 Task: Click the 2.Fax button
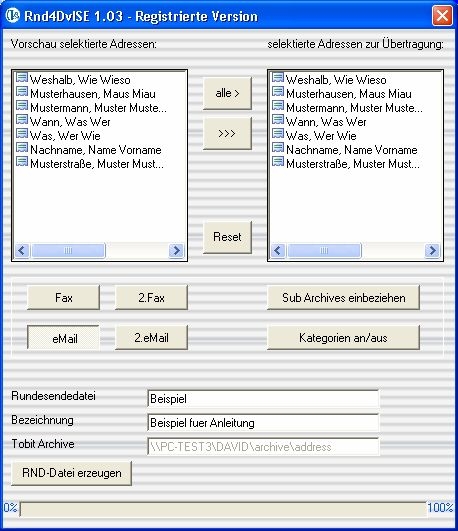click(x=151, y=297)
